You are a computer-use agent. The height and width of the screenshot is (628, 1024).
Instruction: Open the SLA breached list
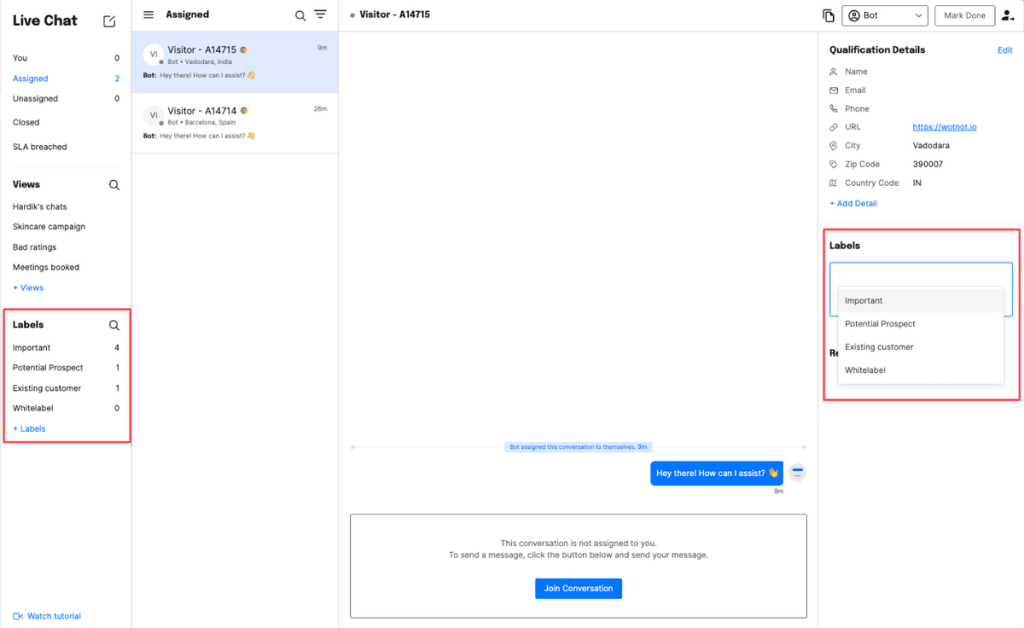pyautogui.click(x=40, y=147)
